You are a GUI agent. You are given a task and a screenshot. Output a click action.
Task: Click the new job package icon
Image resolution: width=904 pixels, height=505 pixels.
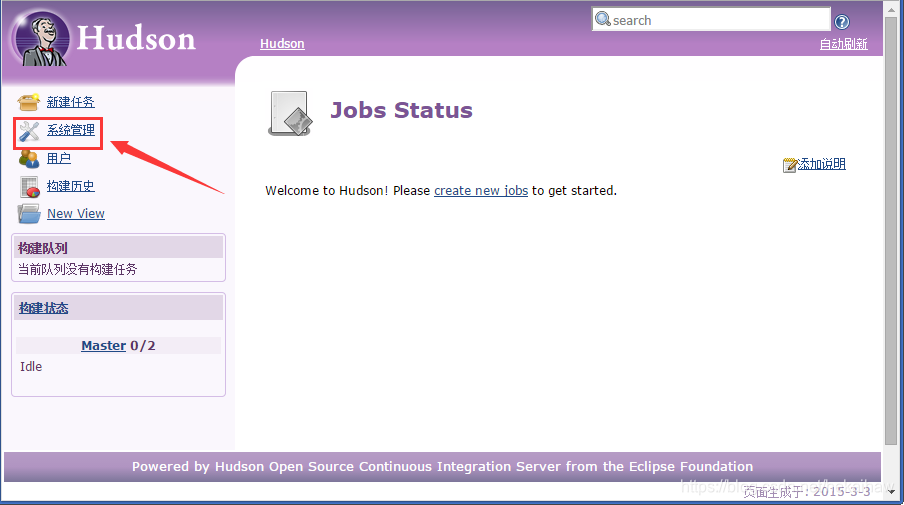(x=28, y=101)
